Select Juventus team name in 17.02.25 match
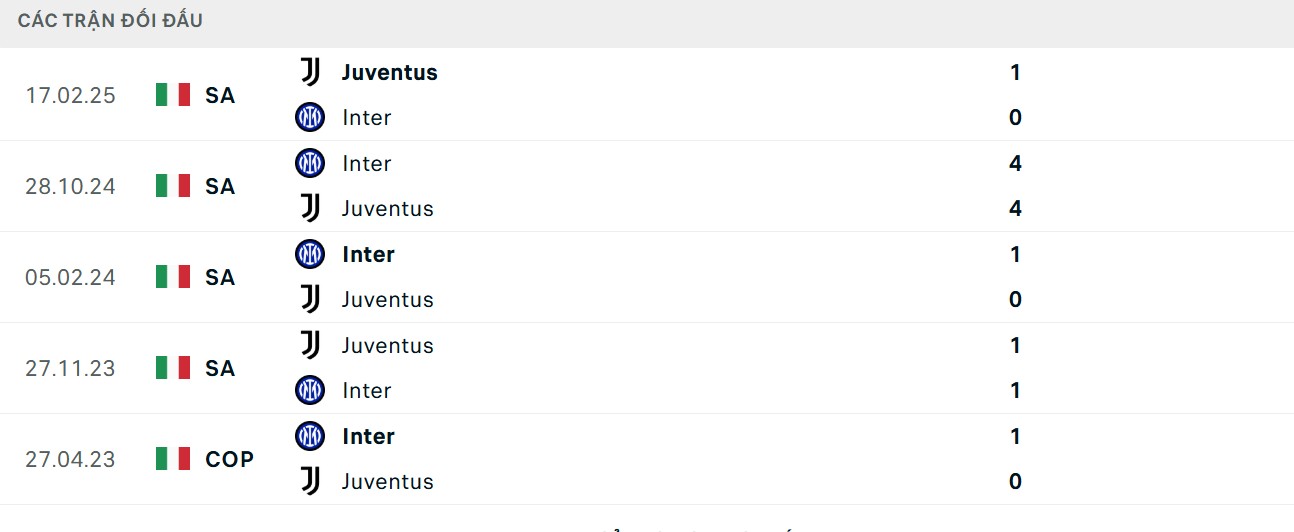 (x=389, y=72)
